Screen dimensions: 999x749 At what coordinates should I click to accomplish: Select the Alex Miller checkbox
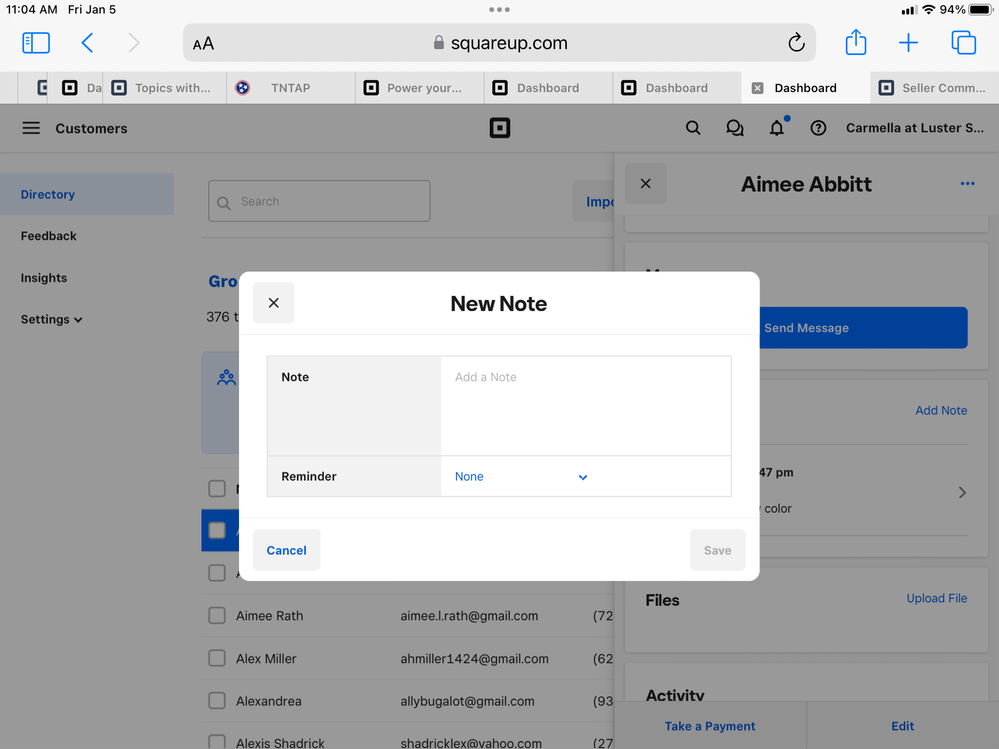coord(217,659)
